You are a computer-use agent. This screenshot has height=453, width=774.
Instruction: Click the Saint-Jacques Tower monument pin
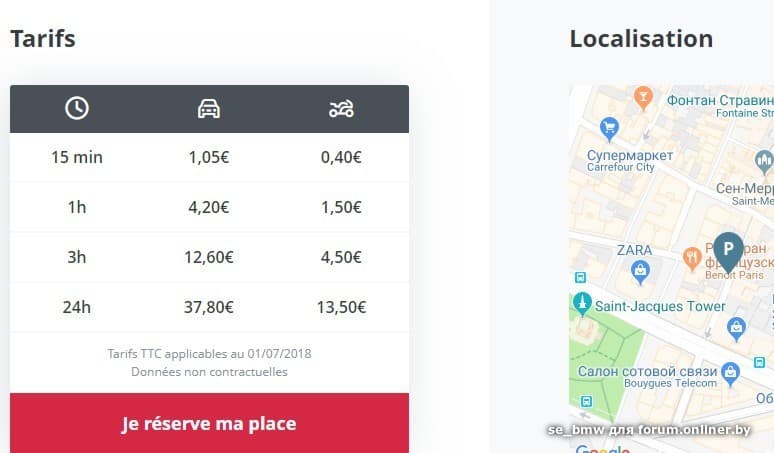[581, 303]
